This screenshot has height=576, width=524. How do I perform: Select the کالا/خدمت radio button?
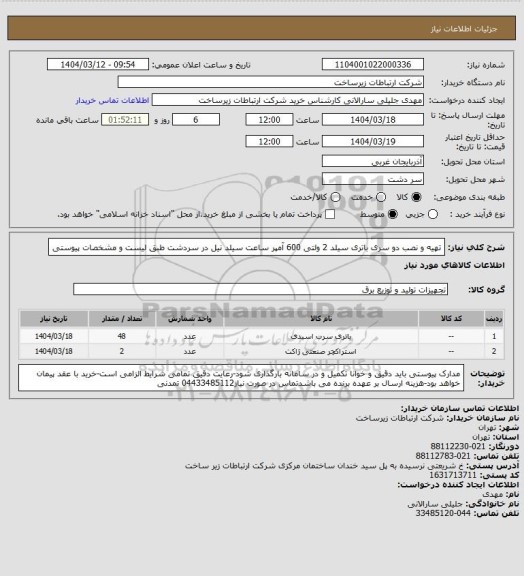tap(335, 197)
